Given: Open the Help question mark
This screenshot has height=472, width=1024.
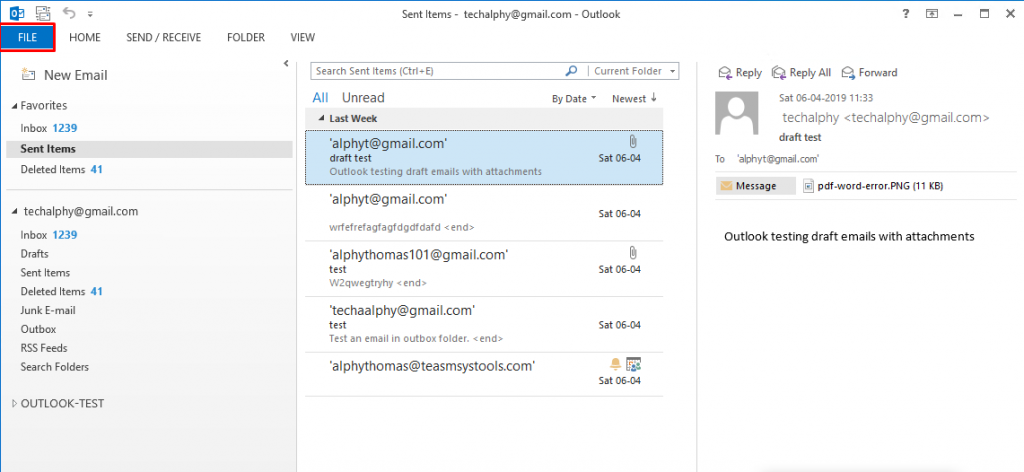Looking at the screenshot, I should pos(906,13).
